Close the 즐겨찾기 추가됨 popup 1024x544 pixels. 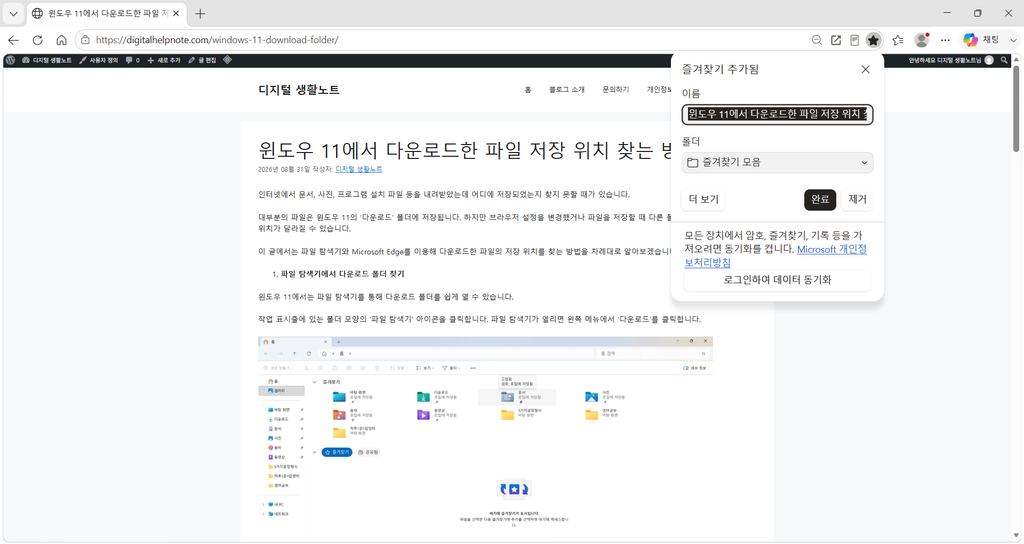(x=865, y=69)
